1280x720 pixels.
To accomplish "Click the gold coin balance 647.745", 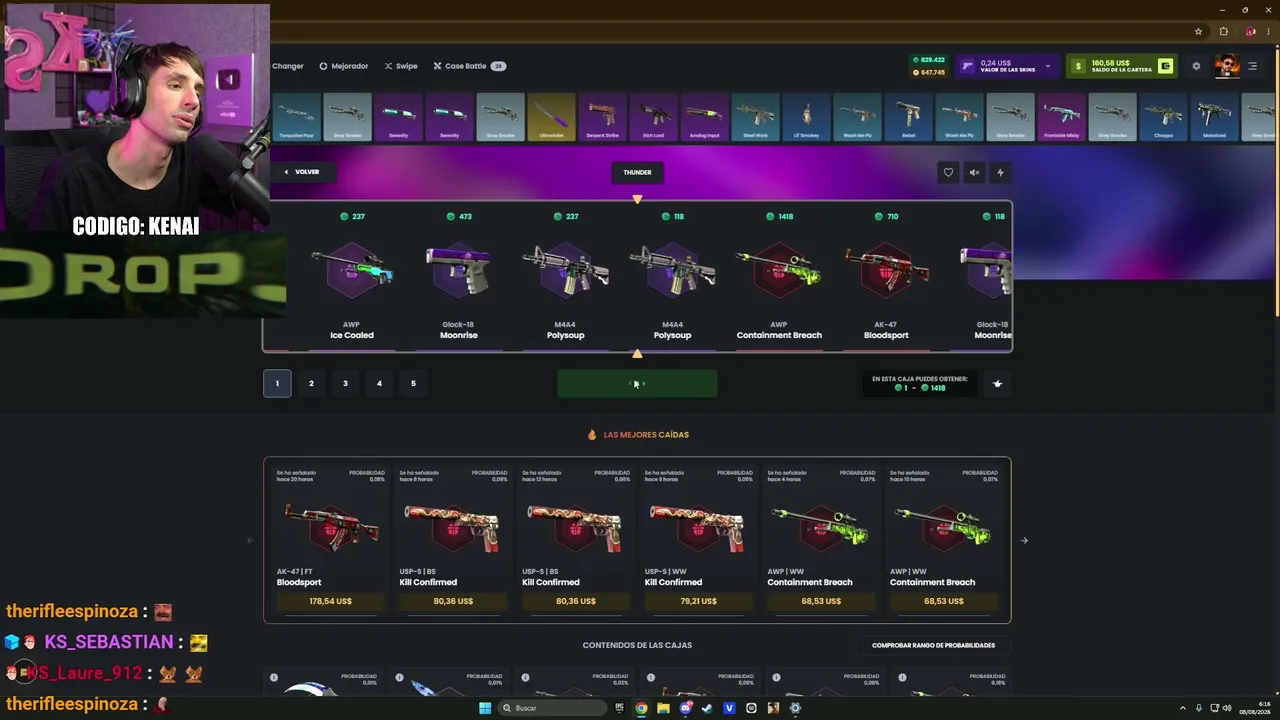I will pos(929,72).
